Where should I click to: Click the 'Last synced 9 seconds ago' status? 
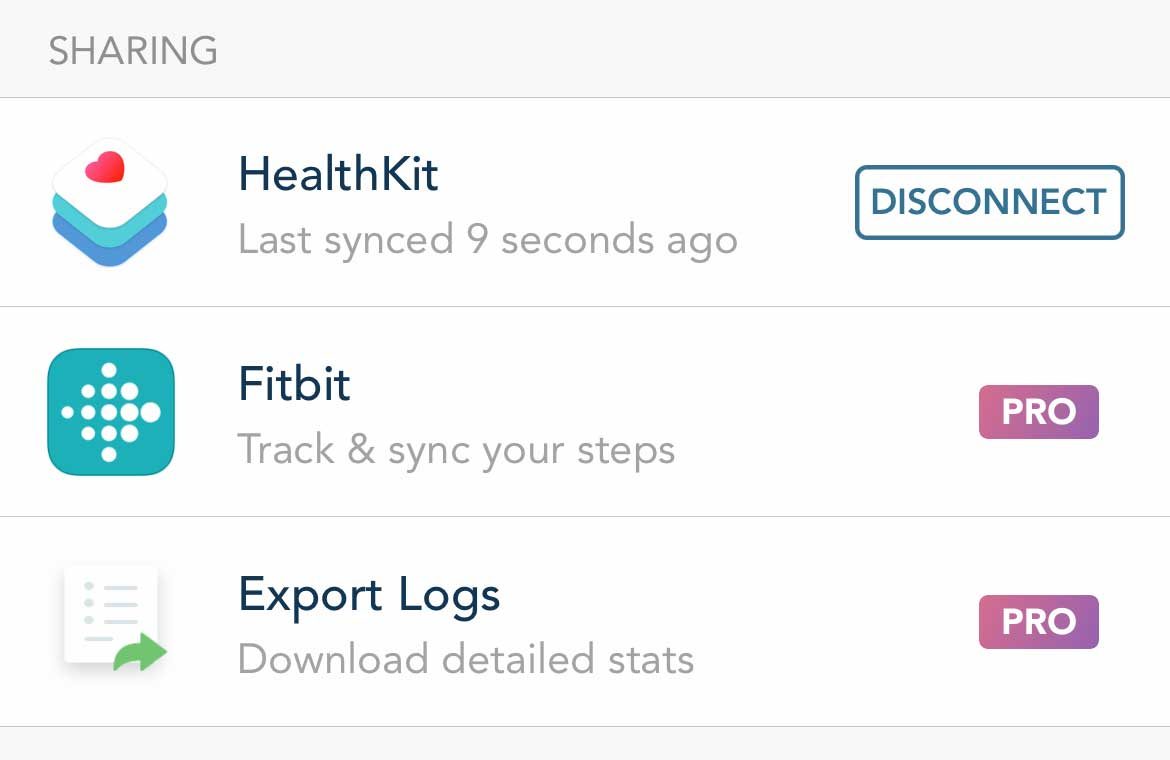click(x=487, y=239)
